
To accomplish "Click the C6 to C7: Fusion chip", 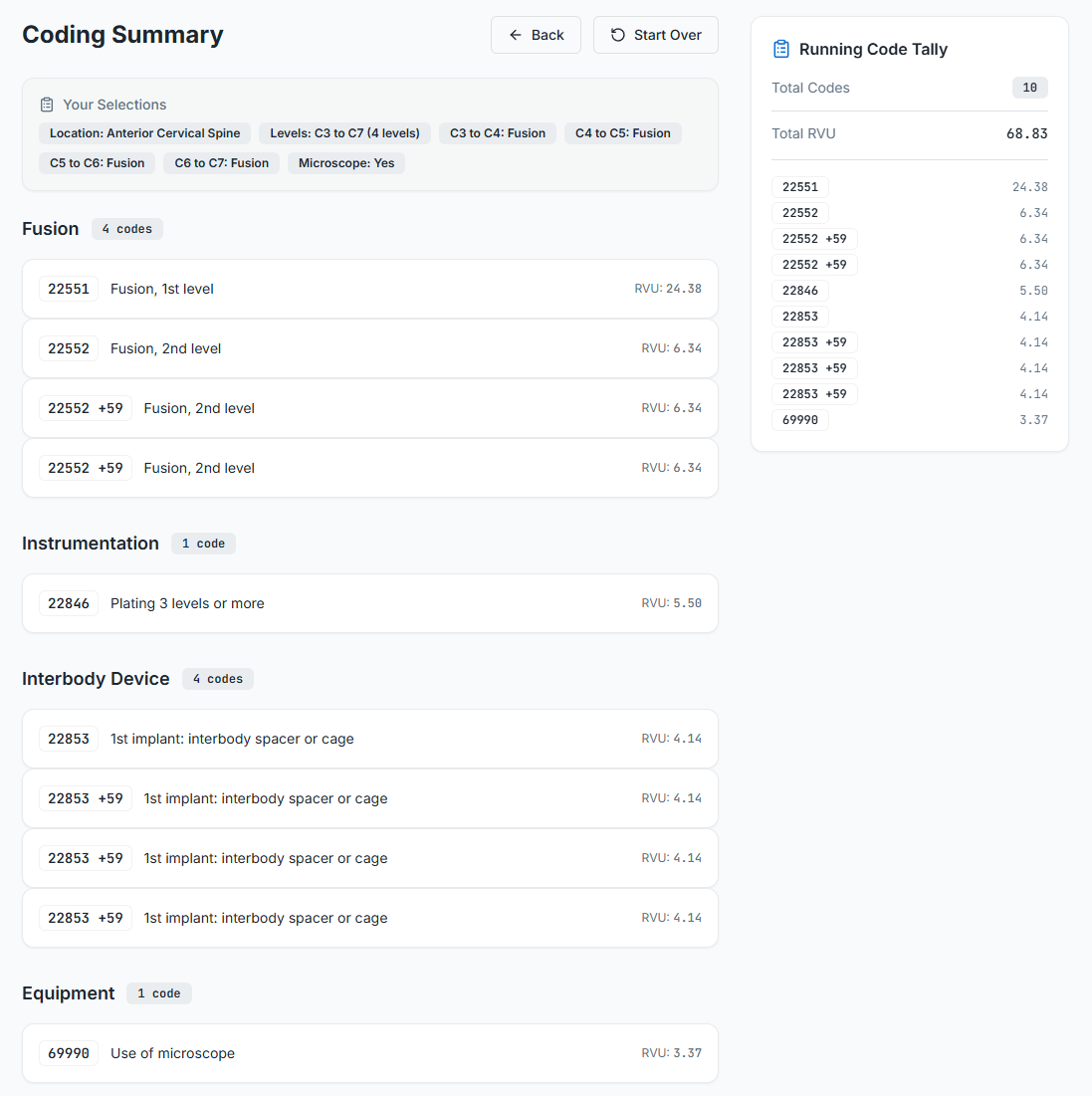I will point(221,163).
